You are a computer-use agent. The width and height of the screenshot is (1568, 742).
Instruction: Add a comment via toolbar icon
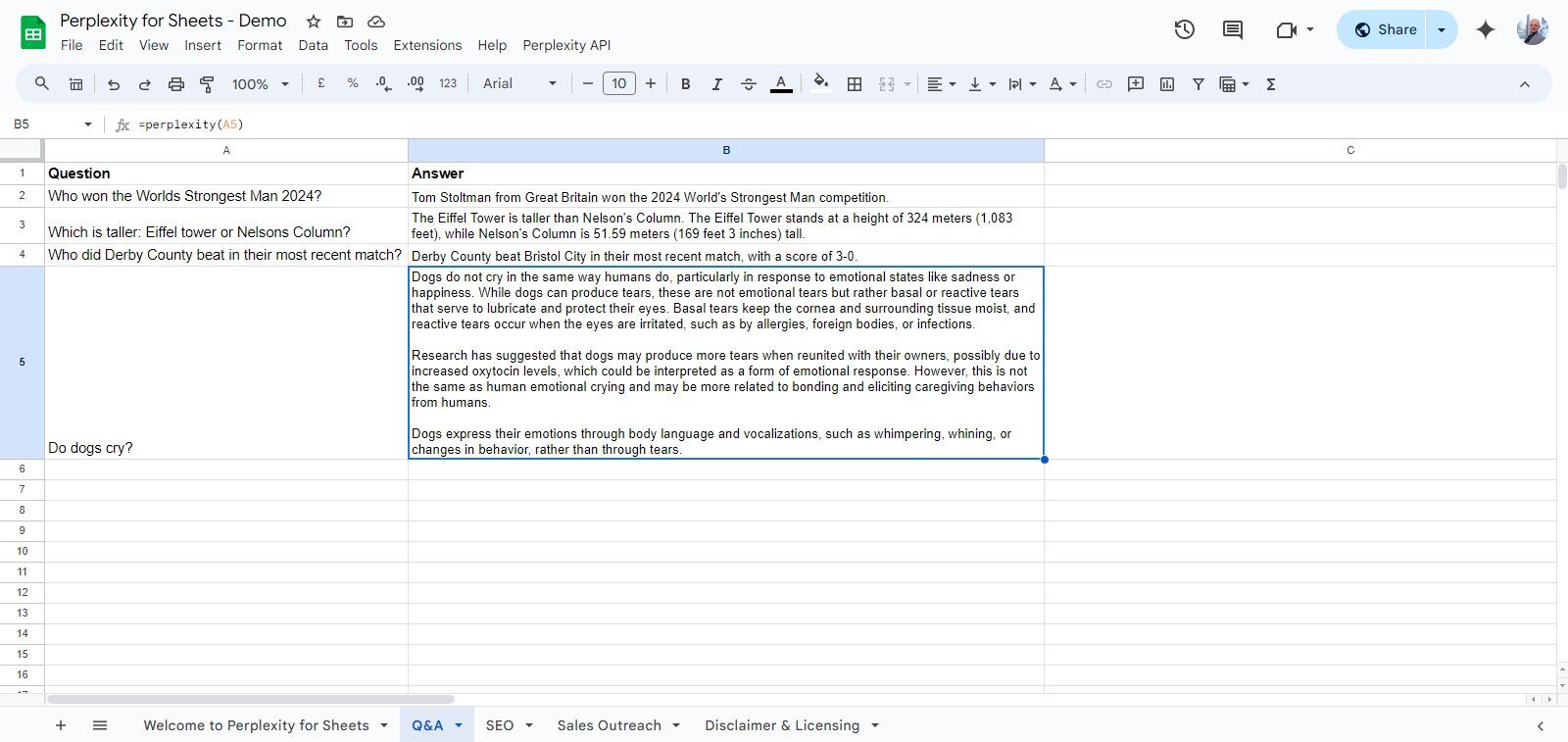tap(1136, 84)
